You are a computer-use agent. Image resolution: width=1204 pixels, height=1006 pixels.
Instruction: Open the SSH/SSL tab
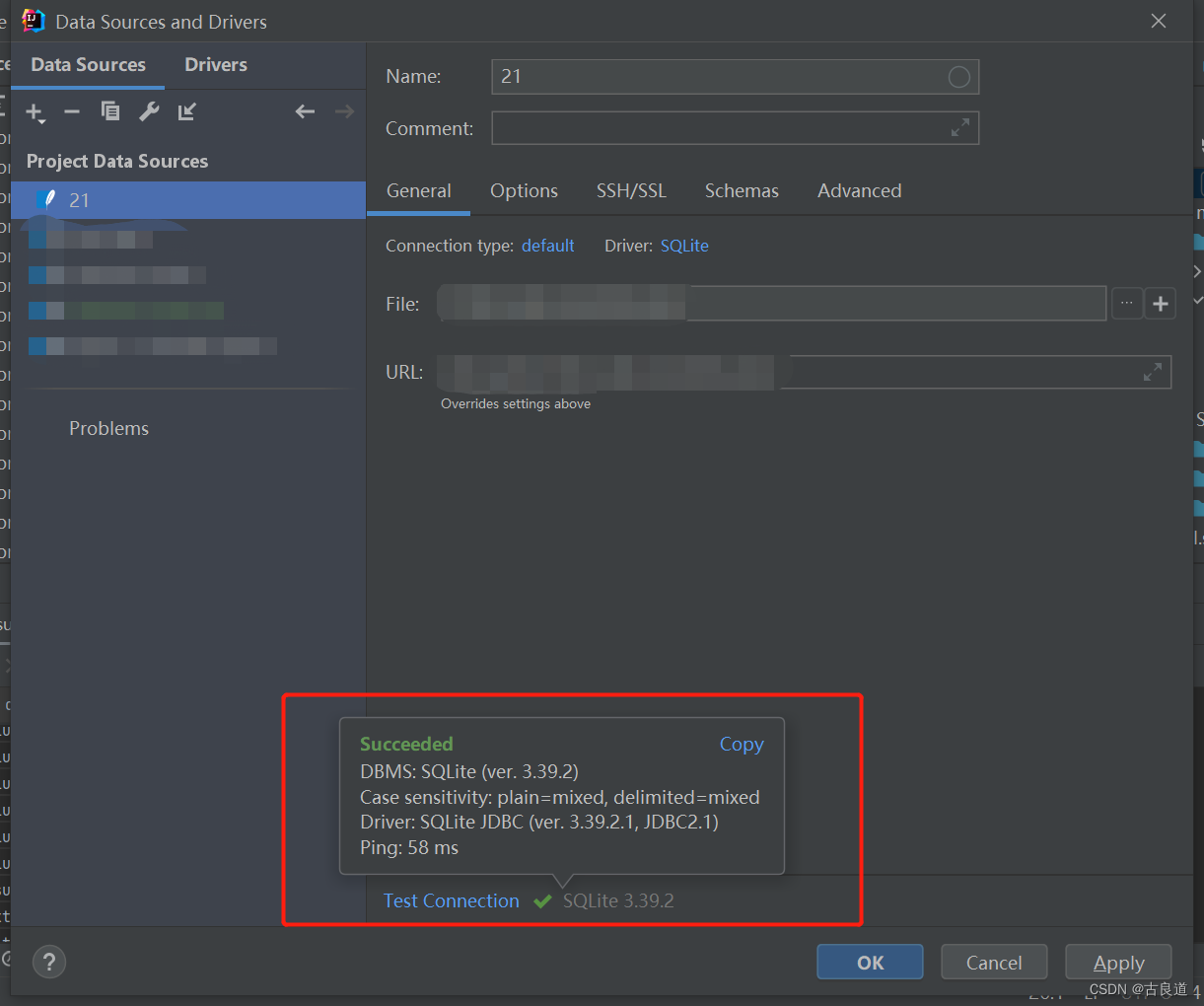coord(631,191)
